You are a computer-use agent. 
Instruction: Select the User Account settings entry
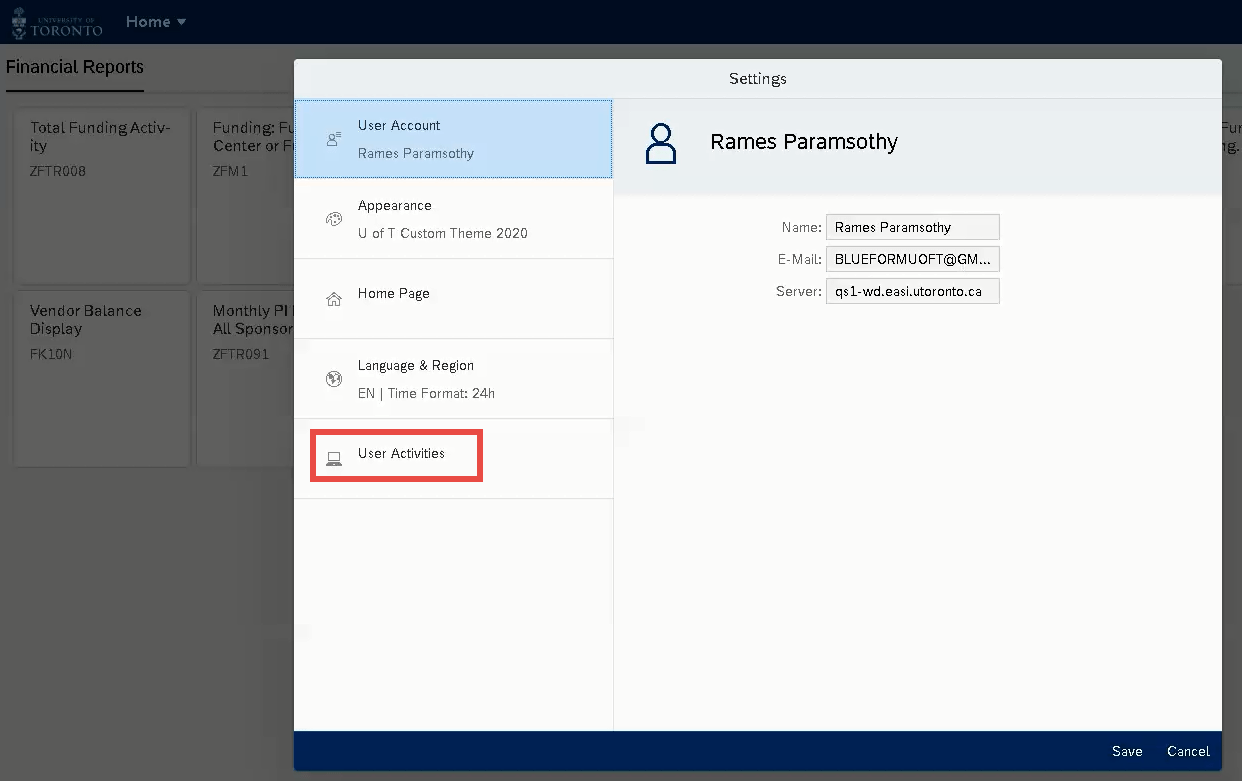[x=453, y=139]
